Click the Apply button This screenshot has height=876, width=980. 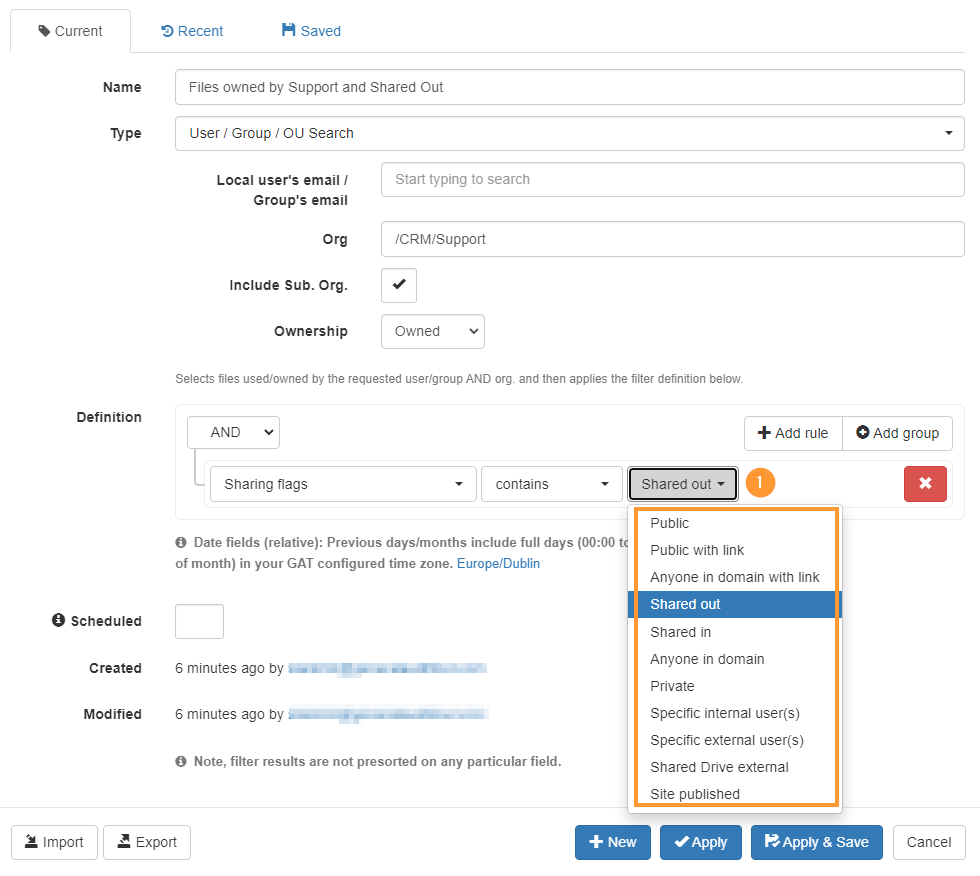(x=701, y=842)
